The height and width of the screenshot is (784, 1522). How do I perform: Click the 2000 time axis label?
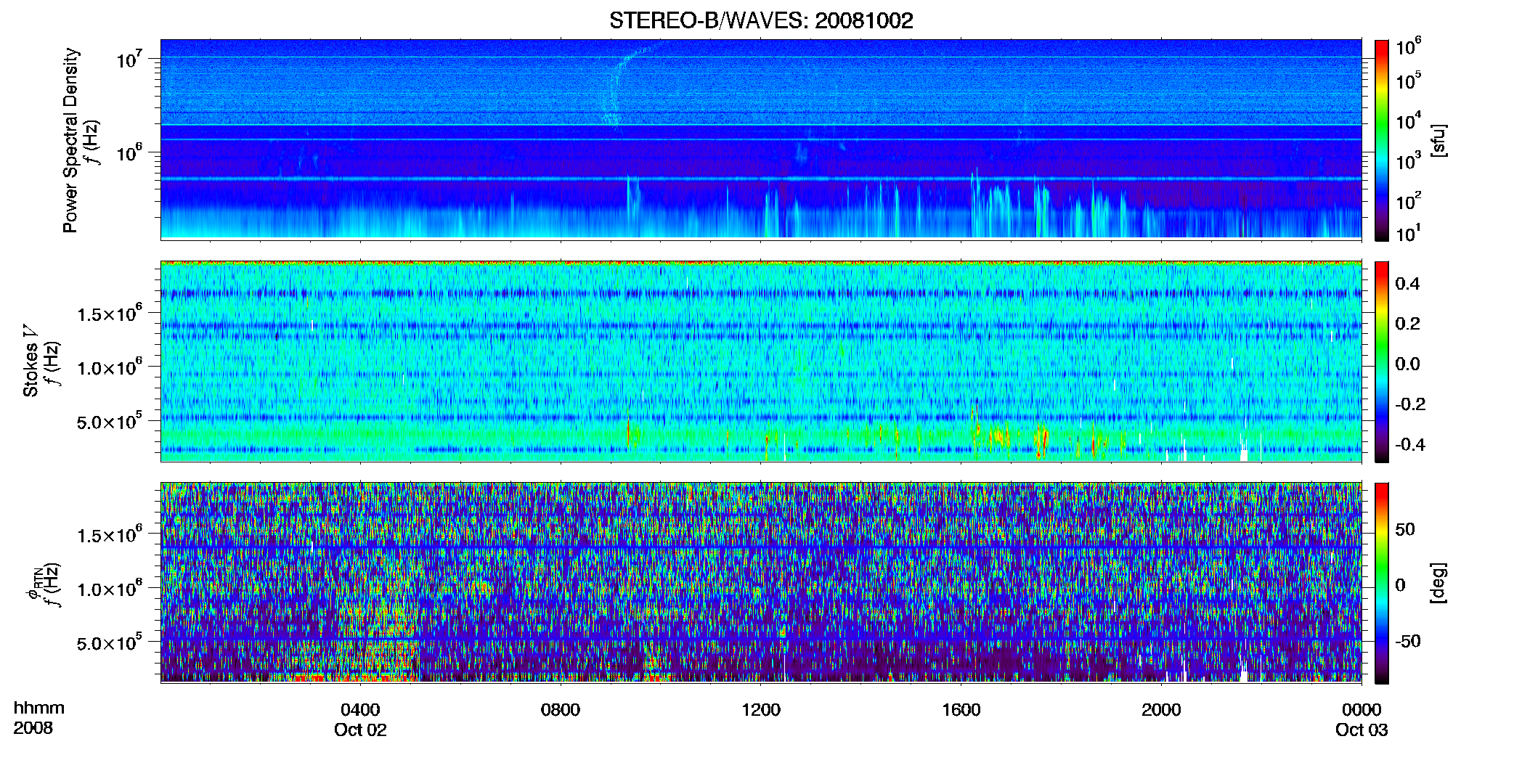1161,709
